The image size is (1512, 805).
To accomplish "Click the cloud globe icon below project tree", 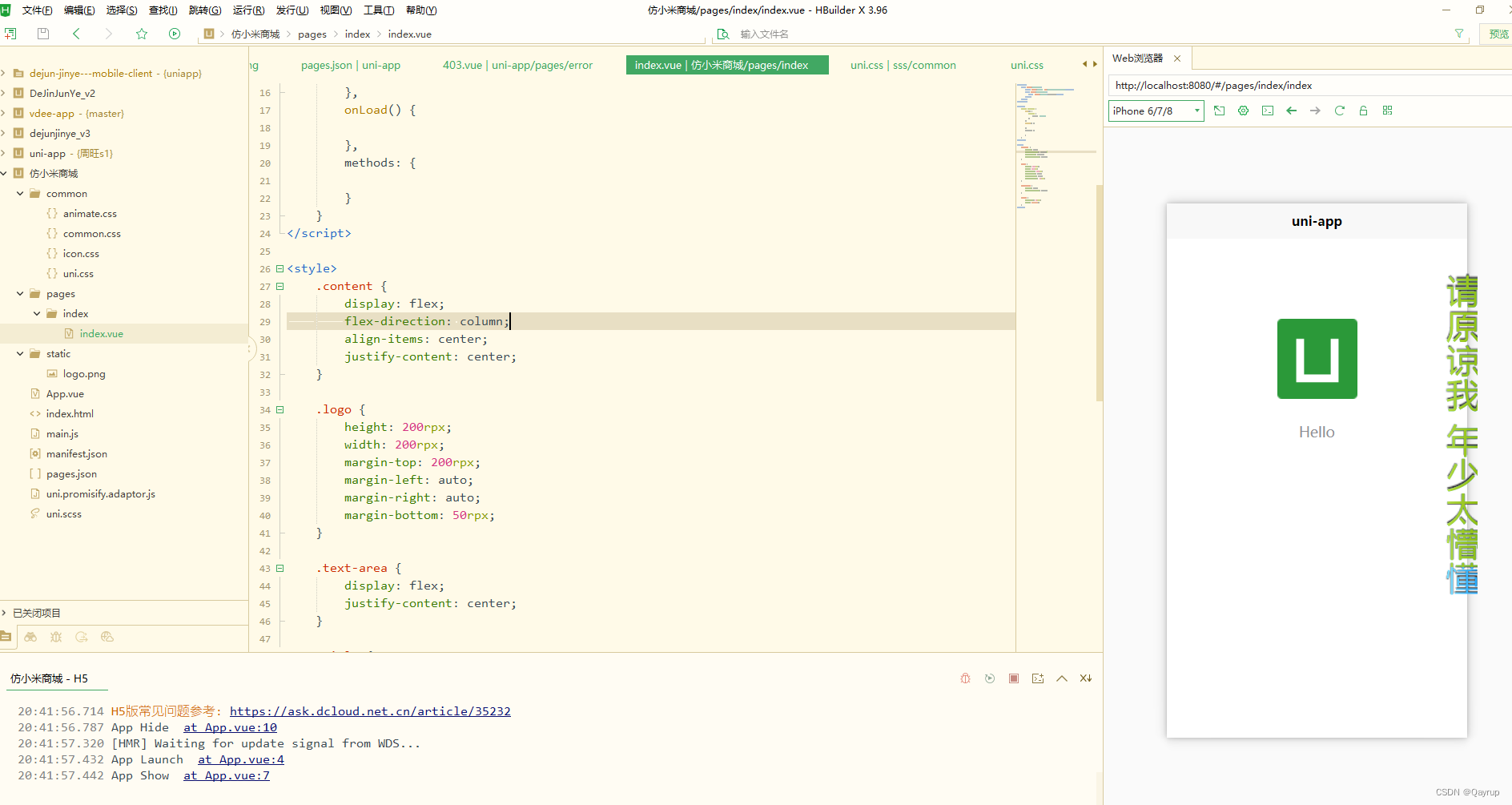I will pos(107,637).
